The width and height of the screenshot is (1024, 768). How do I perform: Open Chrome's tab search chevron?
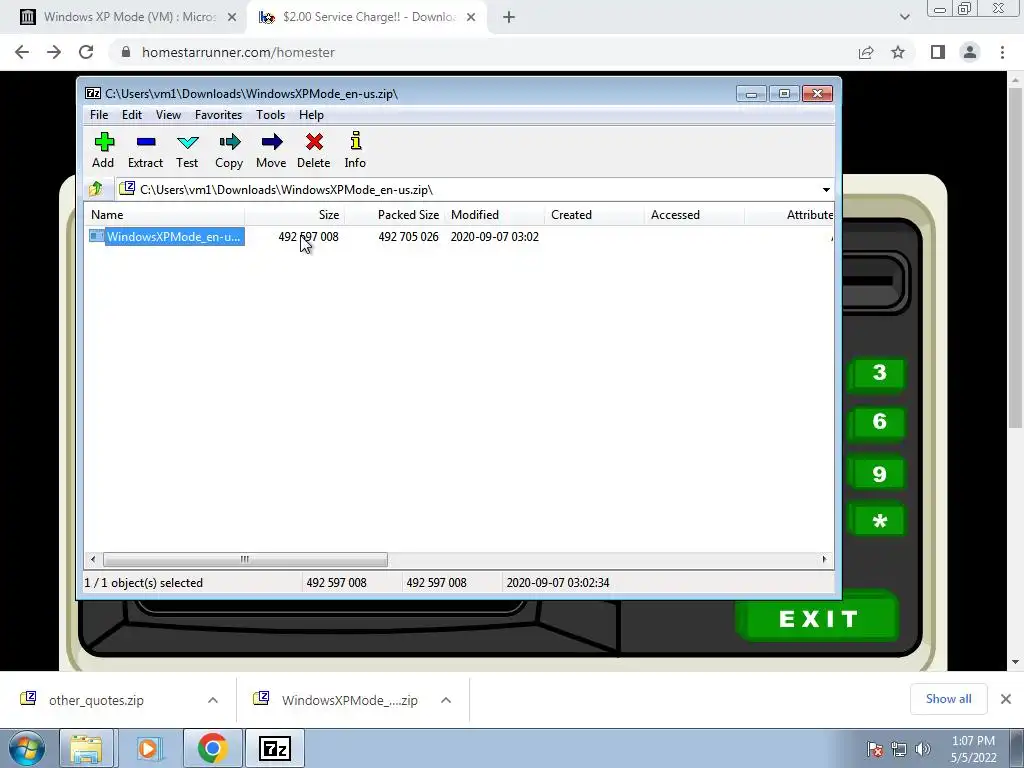904,18
